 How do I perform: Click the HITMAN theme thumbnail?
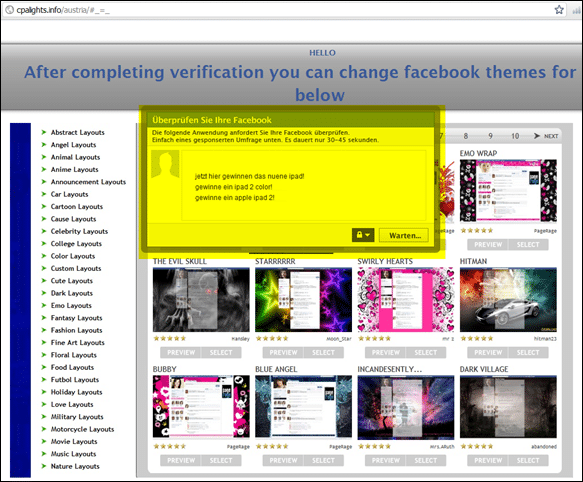pos(508,300)
